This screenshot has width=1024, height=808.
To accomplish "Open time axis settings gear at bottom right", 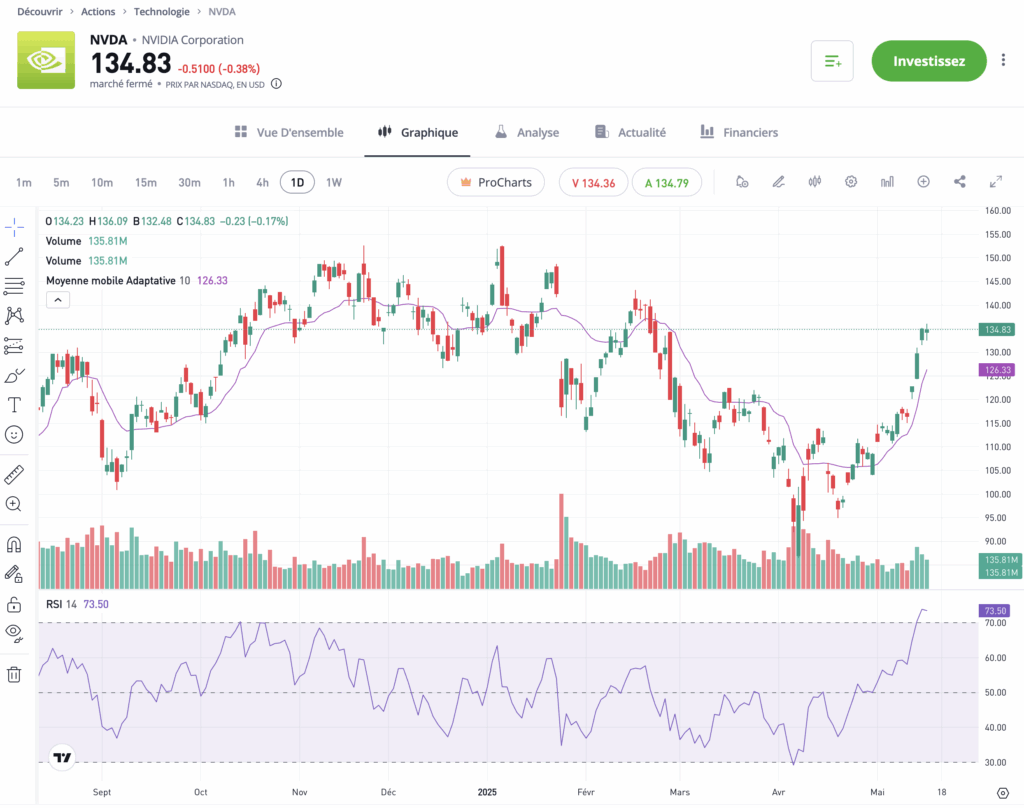I will tap(1003, 793).
